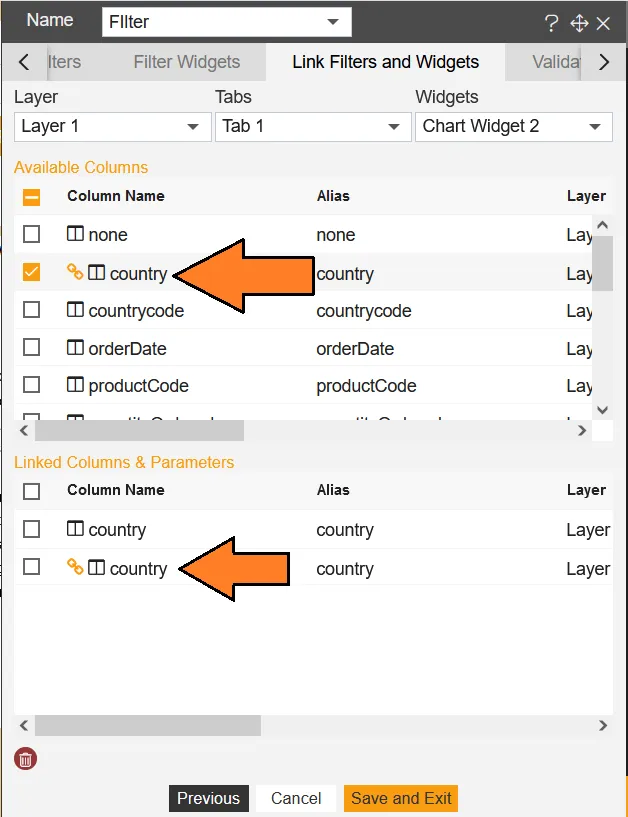Open the Layer 1 dropdown
The width and height of the screenshot is (628, 817).
(x=110, y=126)
